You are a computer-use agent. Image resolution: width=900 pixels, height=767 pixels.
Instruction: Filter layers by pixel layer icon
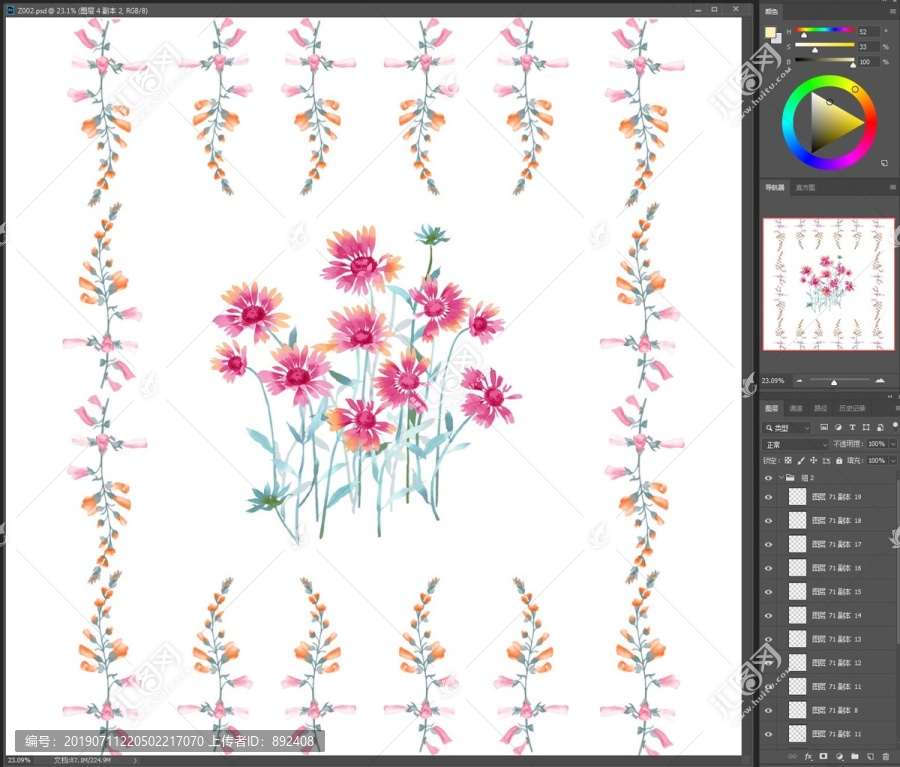click(824, 427)
